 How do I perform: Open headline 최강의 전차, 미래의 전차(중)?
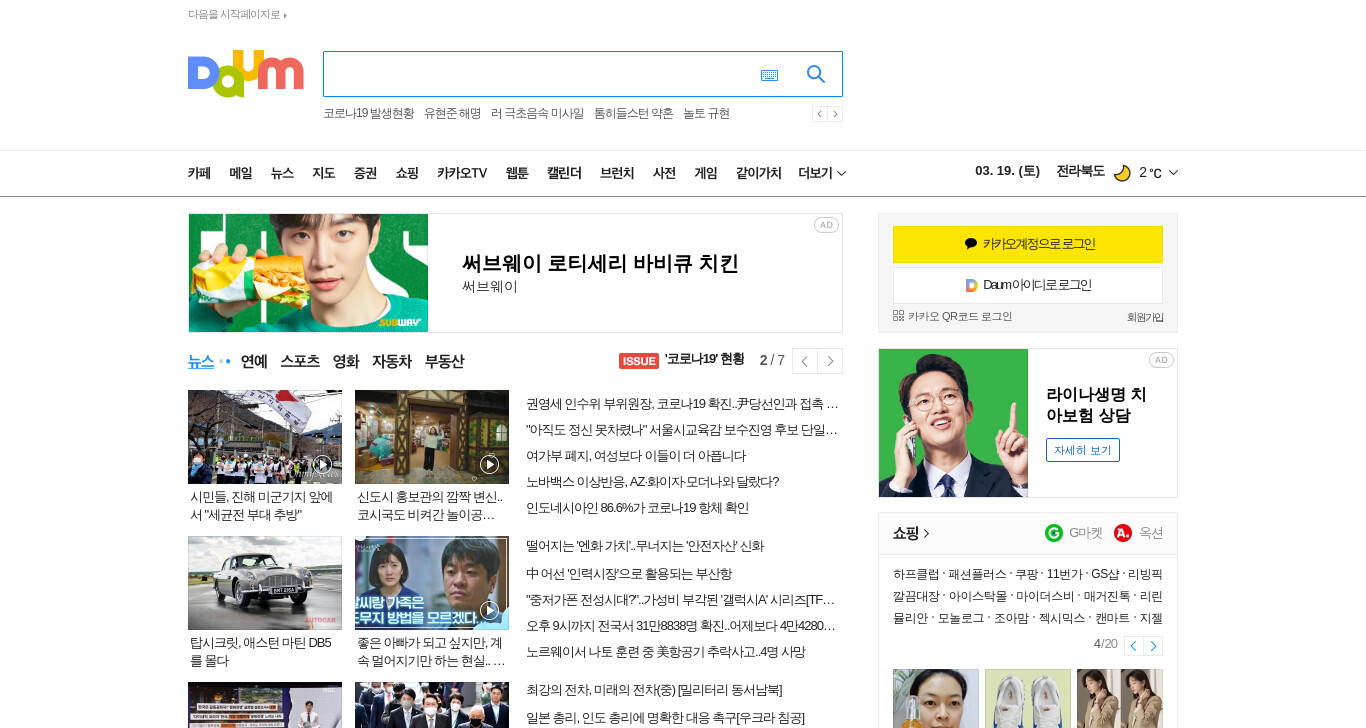(654, 690)
